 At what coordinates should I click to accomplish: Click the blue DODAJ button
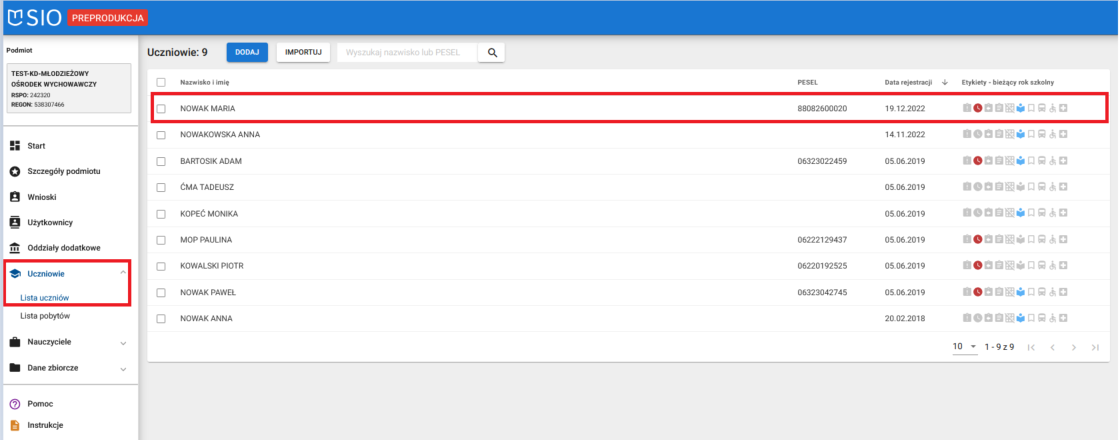(x=247, y=53)
